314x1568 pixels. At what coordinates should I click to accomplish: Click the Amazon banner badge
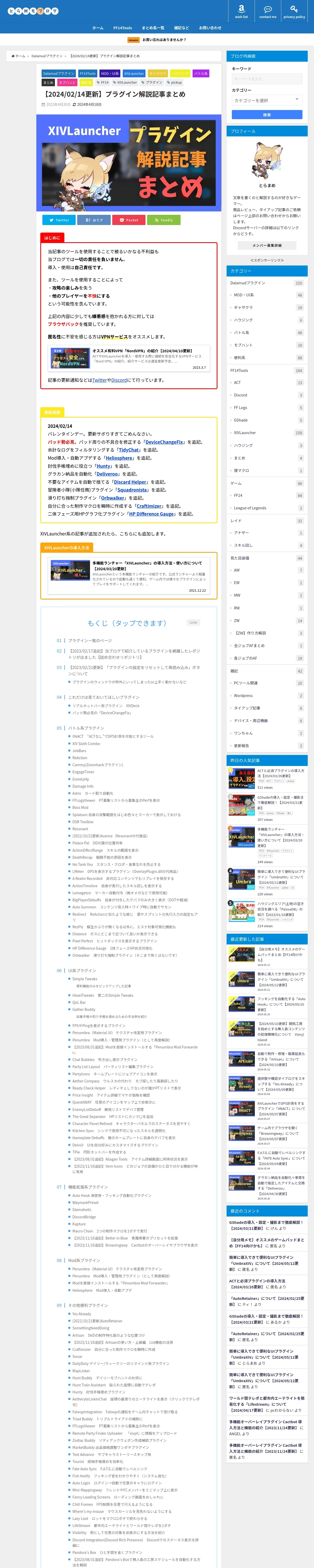pyautogui.click(x=133, y=40)
